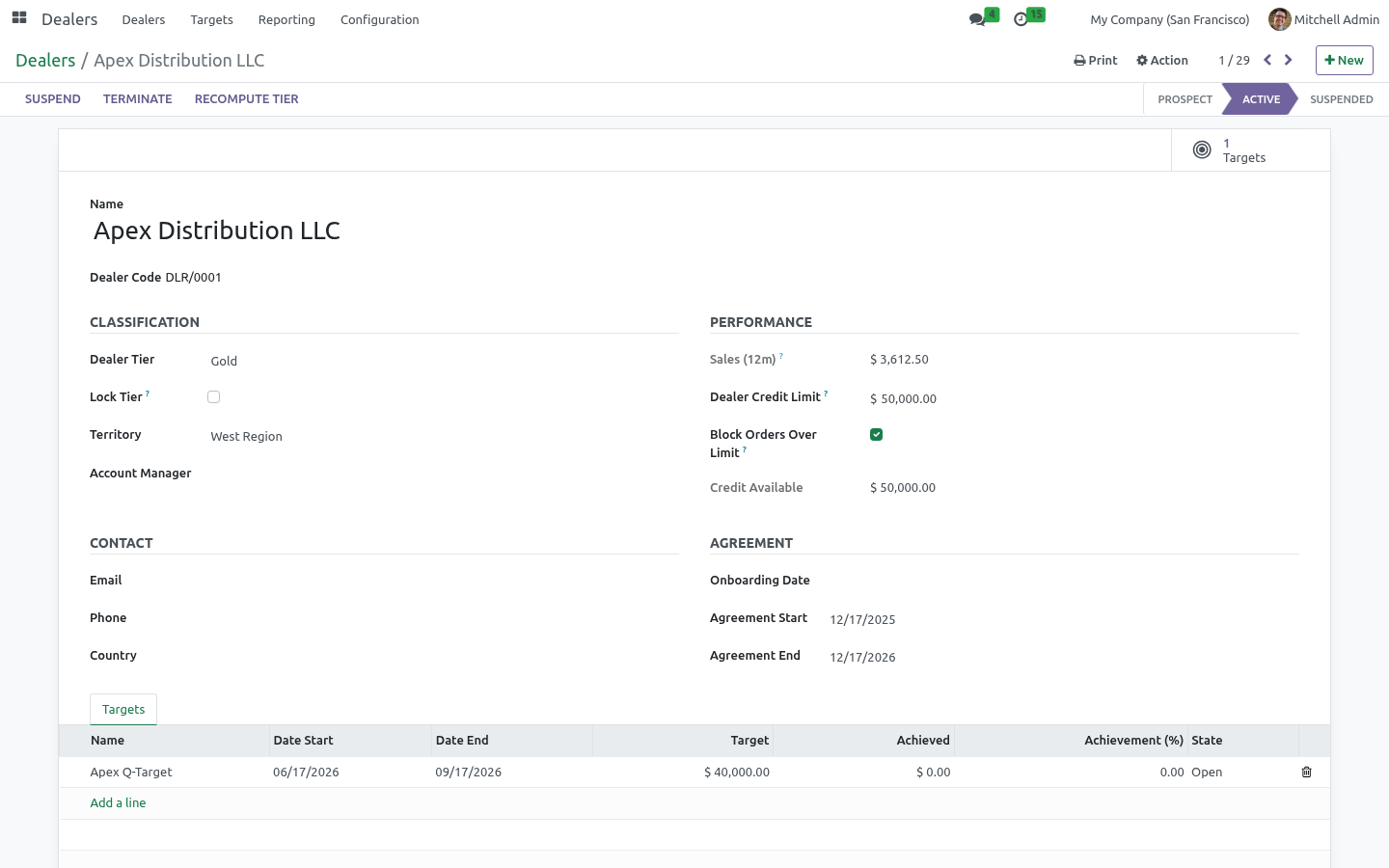The image size is (1389, 868).
Task: Open the Action gear menu
Action: coord(1162,60)
